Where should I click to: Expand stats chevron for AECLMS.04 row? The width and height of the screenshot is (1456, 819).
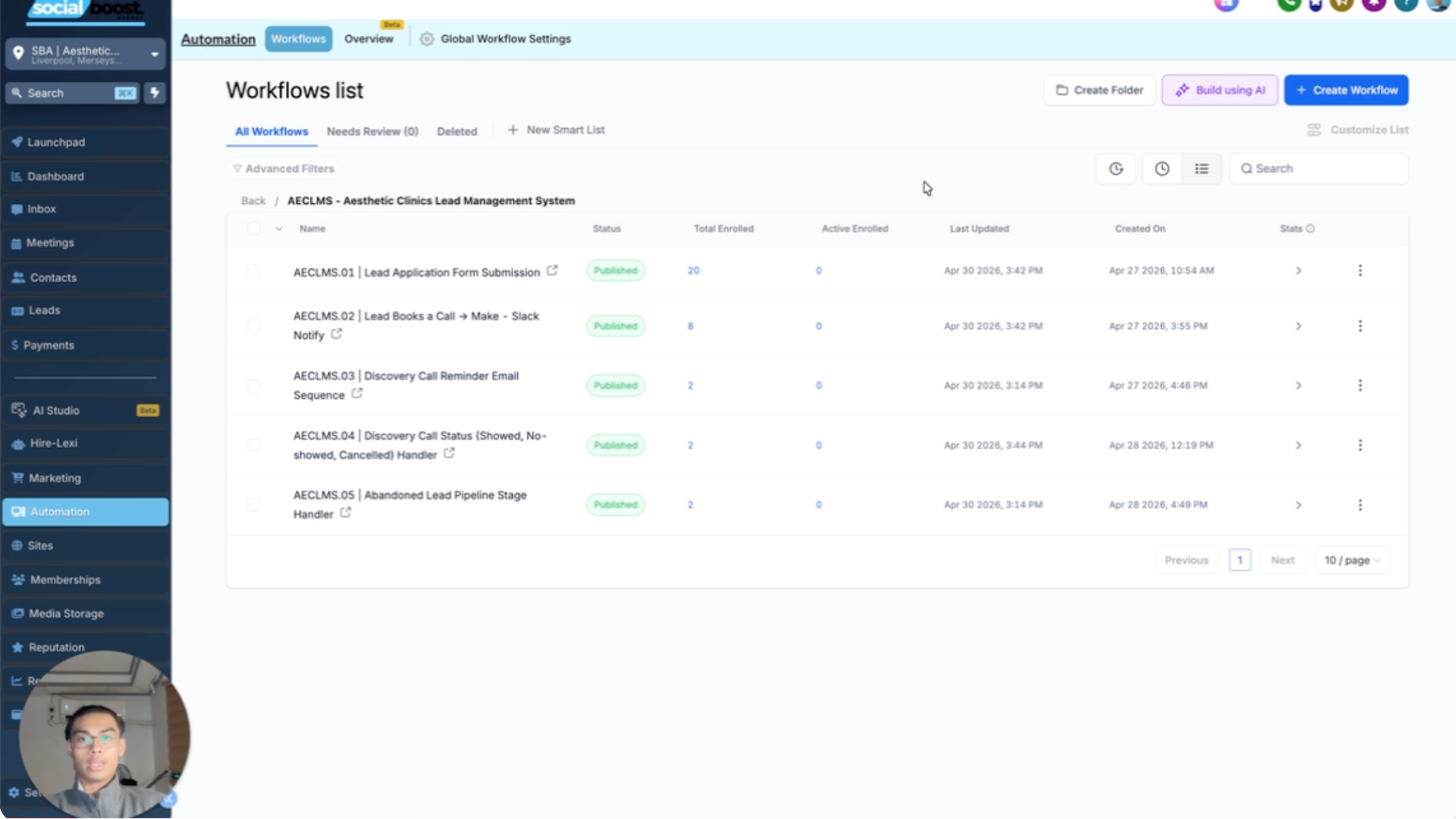1298,446
